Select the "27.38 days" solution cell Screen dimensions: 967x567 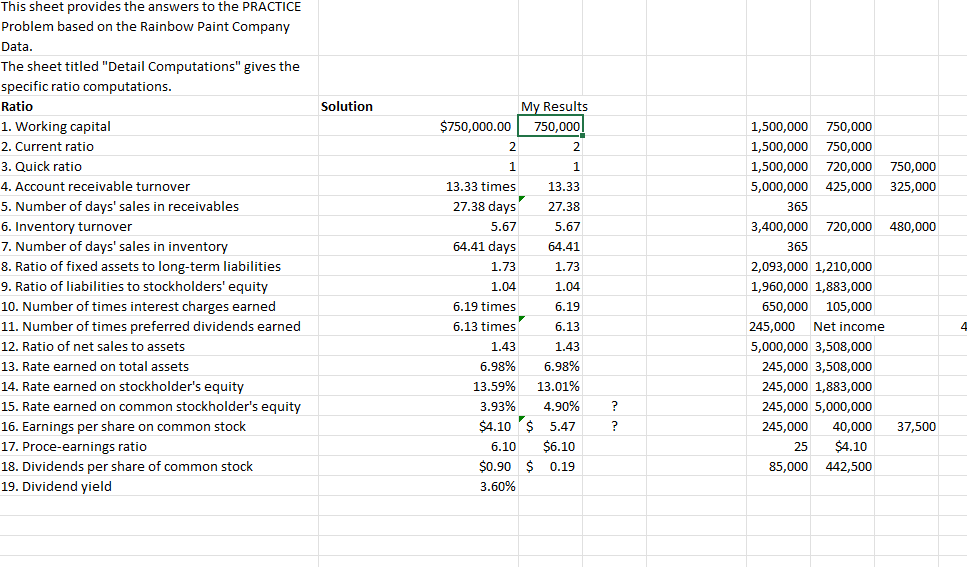[x=418, y=206]
